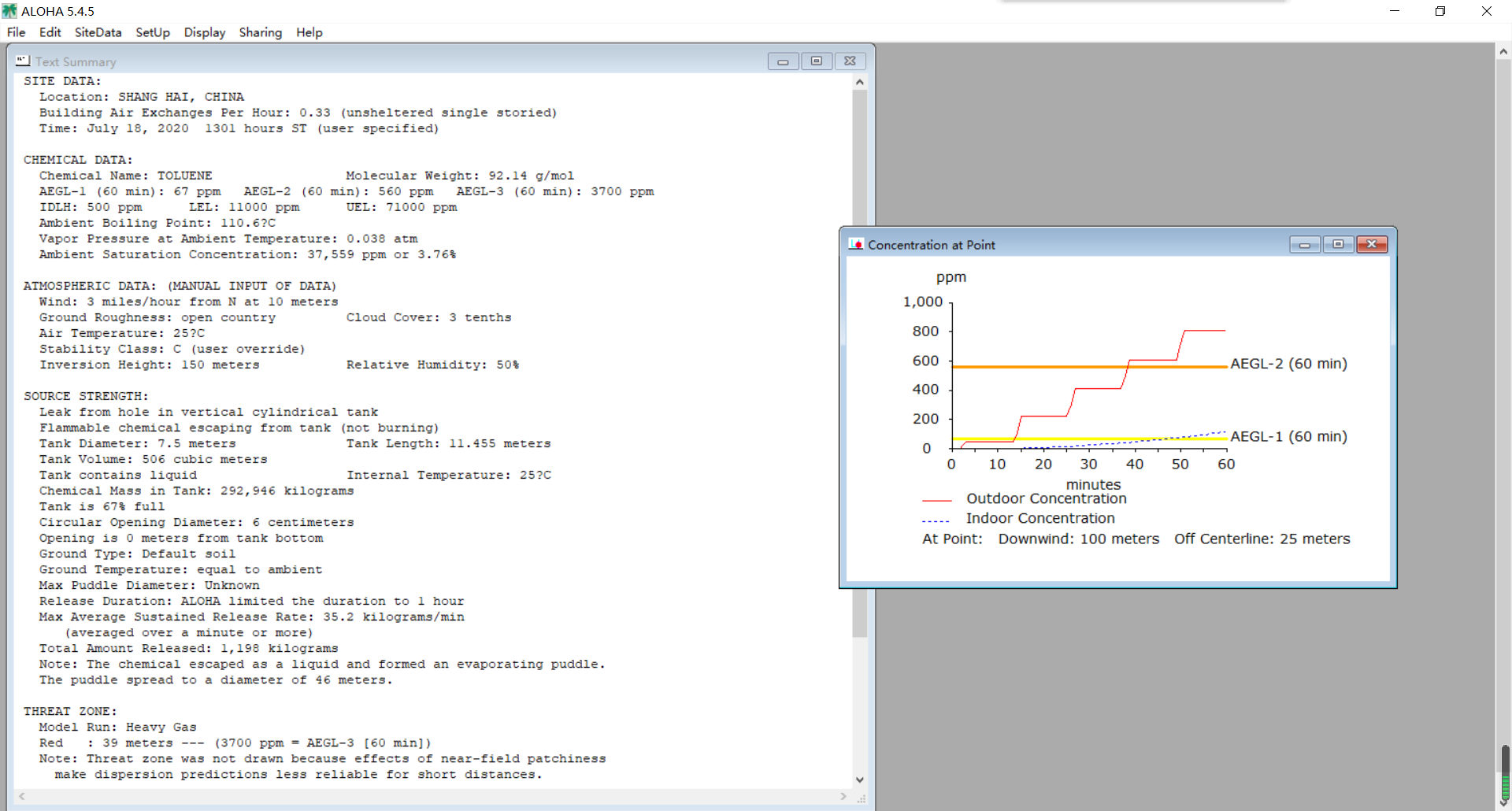Viewport: 1512px width, 811px height.
Task: Click the minutes axis label on the chart
Action: [1093, 484]
